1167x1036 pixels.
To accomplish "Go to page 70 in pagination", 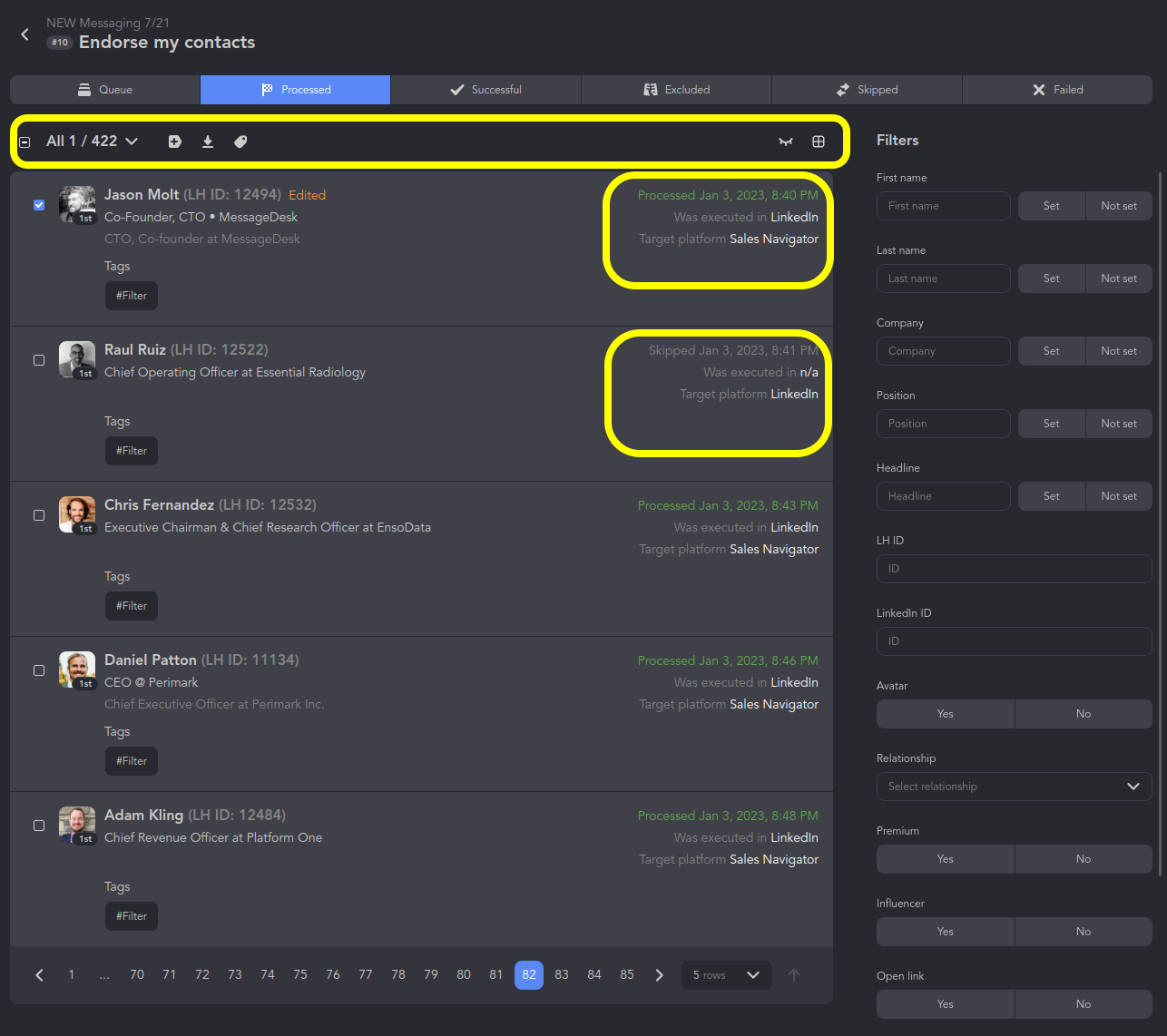I will (137, 975).
